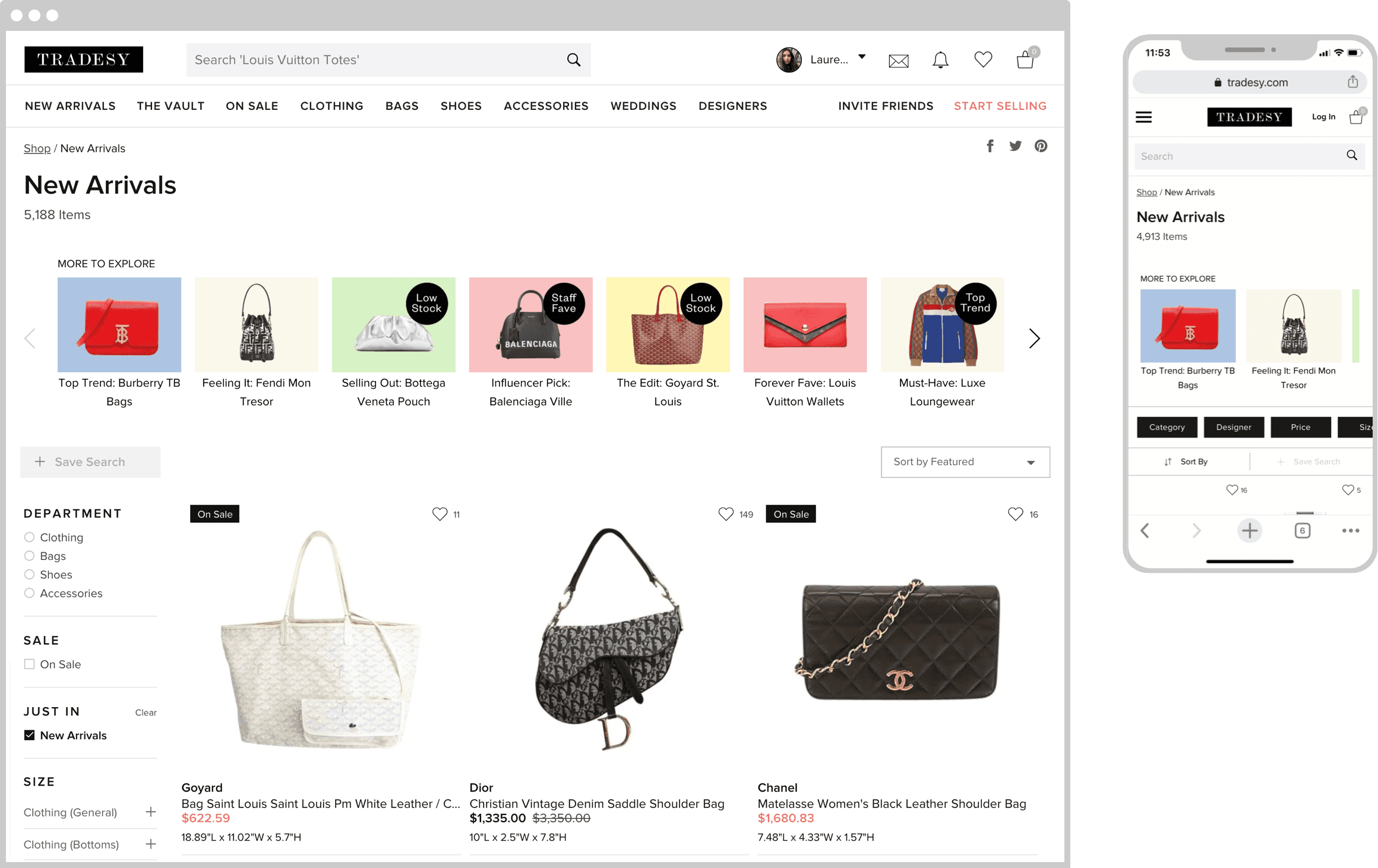Open the shopping bag cart icon
This screenshot has height=868, width=1378.
pos(1025,60)
